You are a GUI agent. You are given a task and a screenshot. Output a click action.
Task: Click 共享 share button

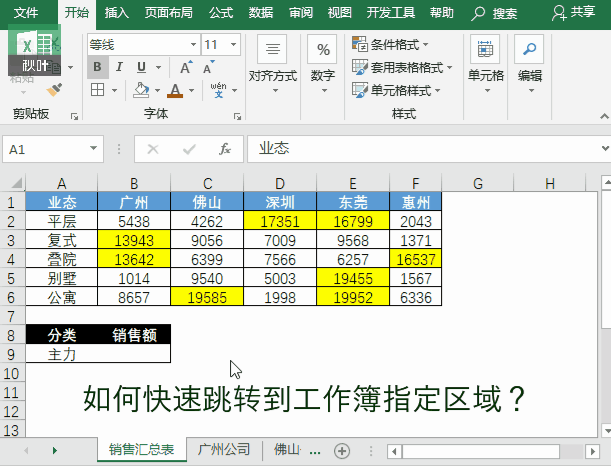574,12
